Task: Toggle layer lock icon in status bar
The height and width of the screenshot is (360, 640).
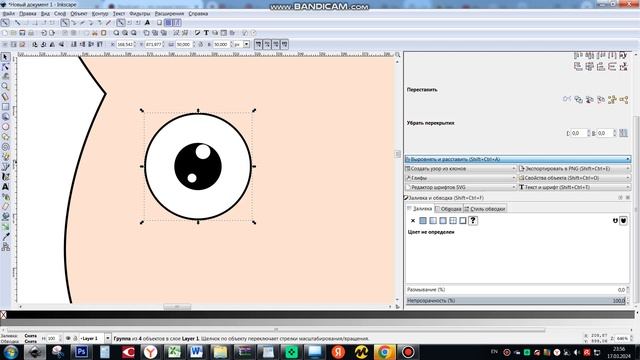Action: (75, 338)
